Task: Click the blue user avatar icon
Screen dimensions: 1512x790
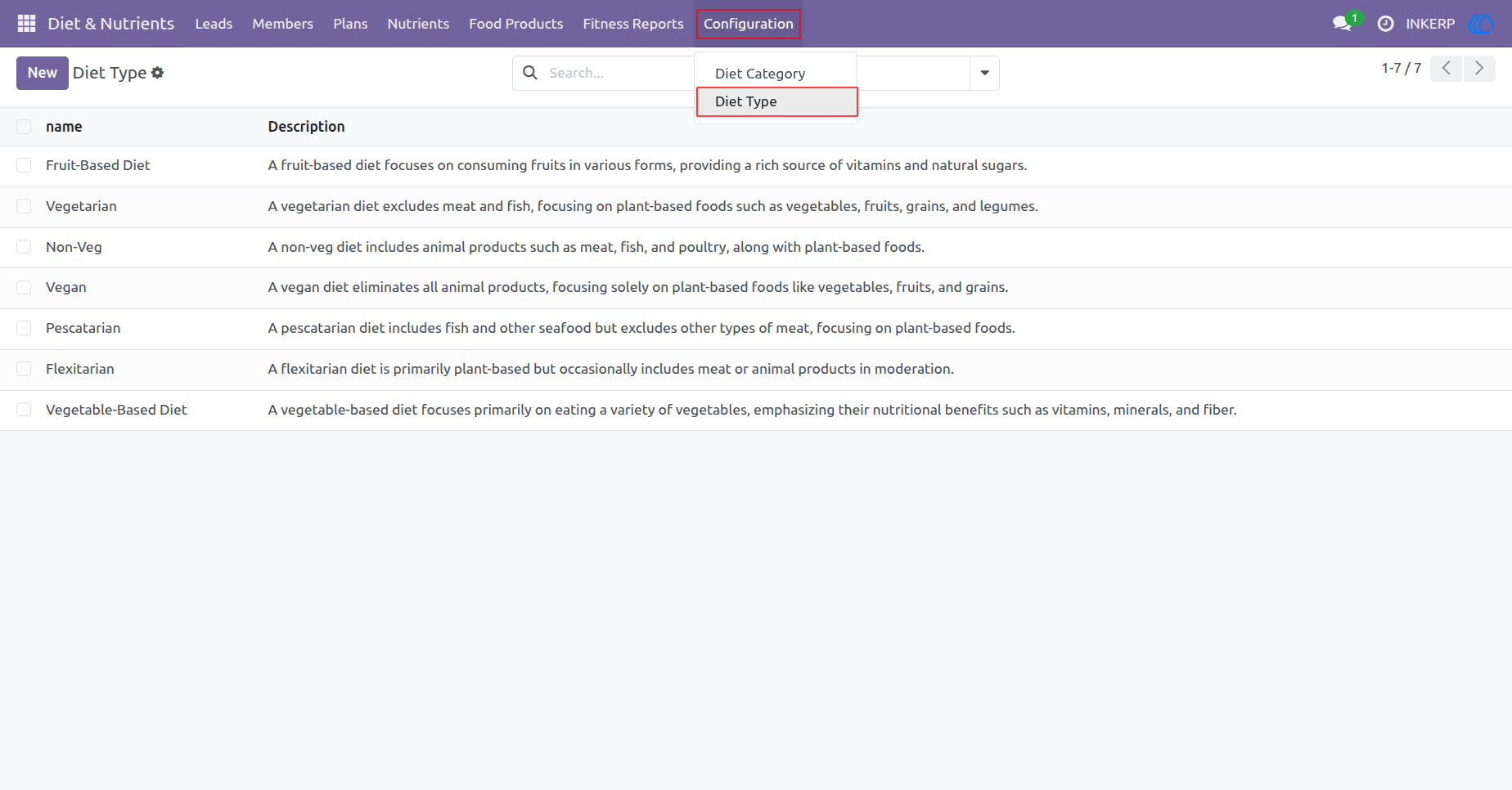Action: coord(1481,24)
